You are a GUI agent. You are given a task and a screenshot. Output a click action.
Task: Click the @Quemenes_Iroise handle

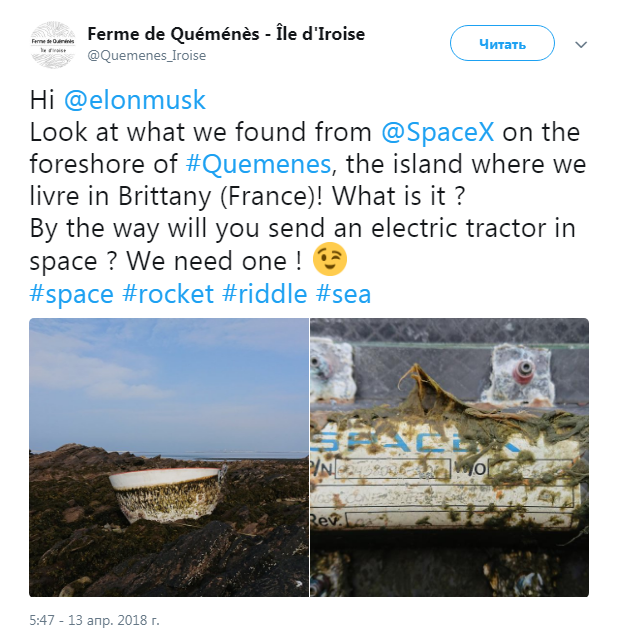146,56
